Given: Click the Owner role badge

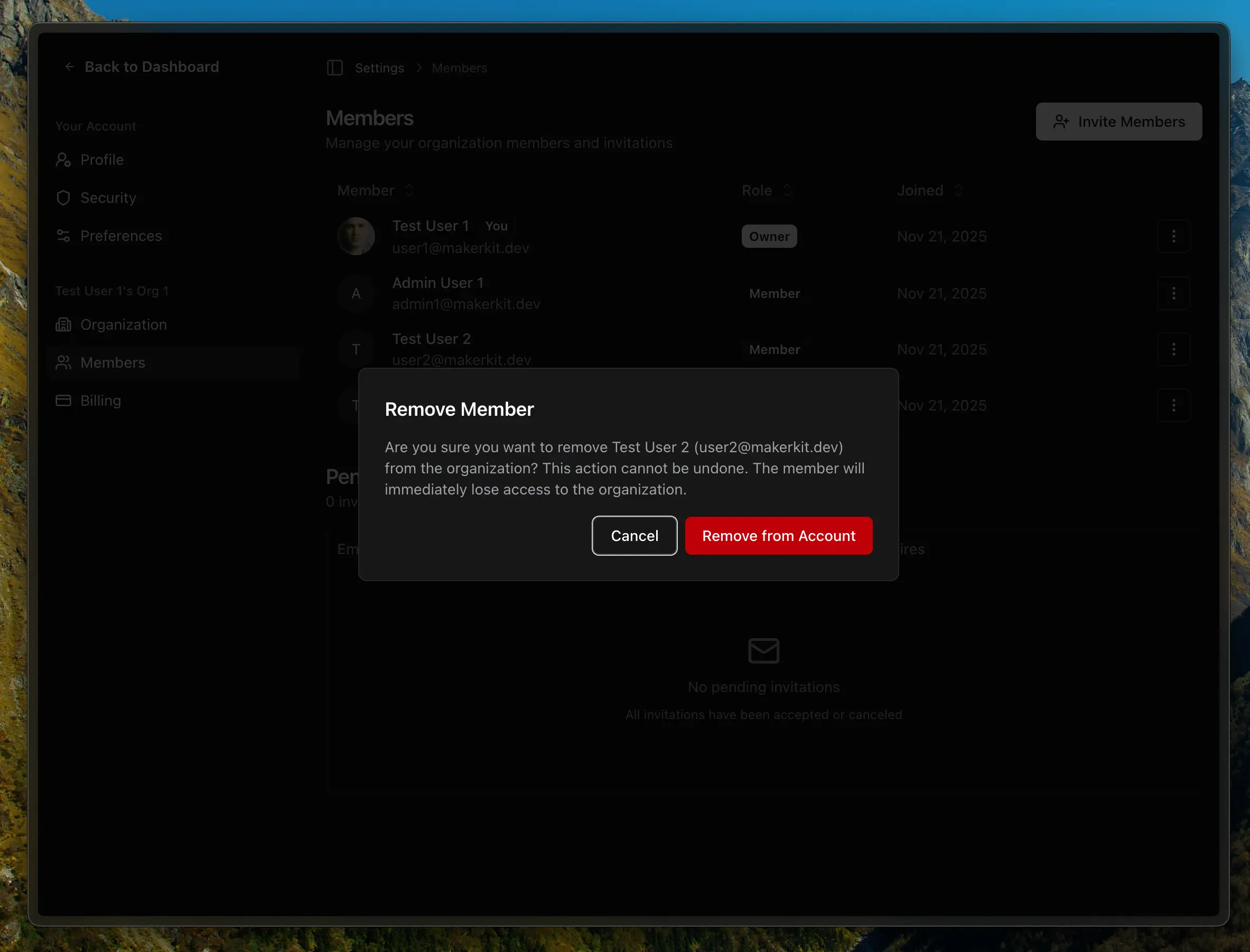Looking at the screenshot, I should point(768,236).
